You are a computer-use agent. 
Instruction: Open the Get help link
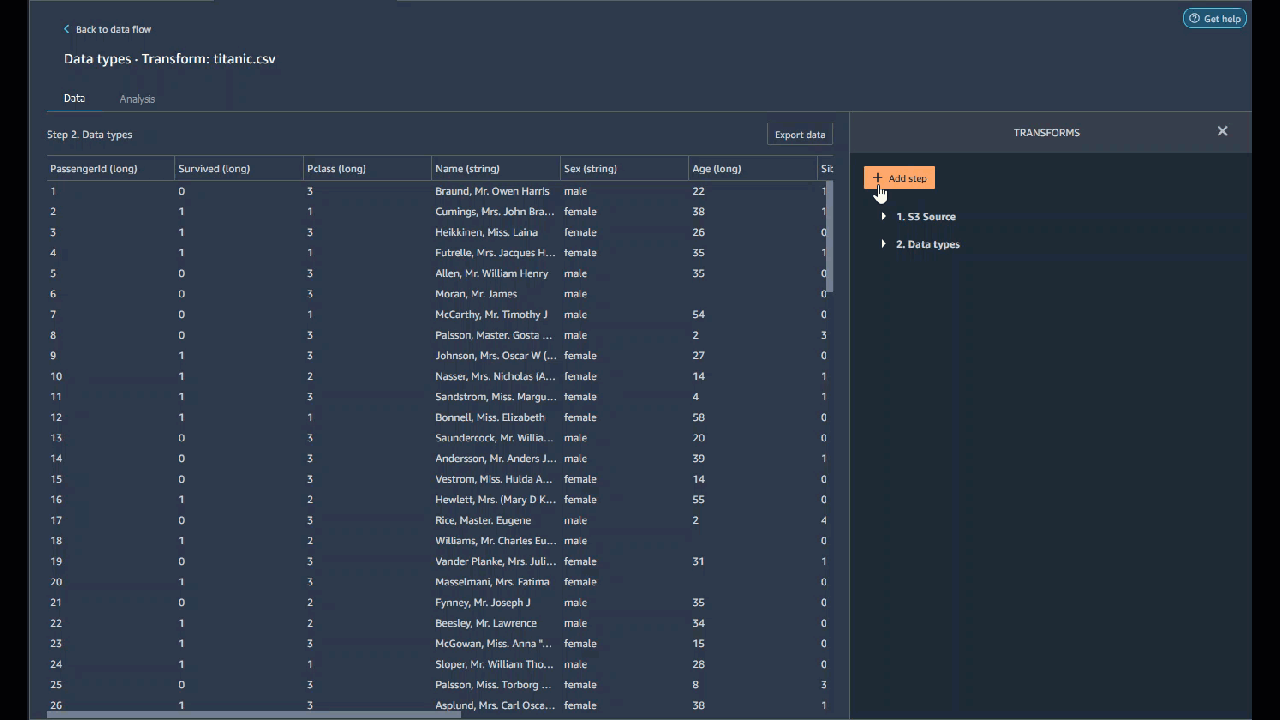[x=1215, y=18]
